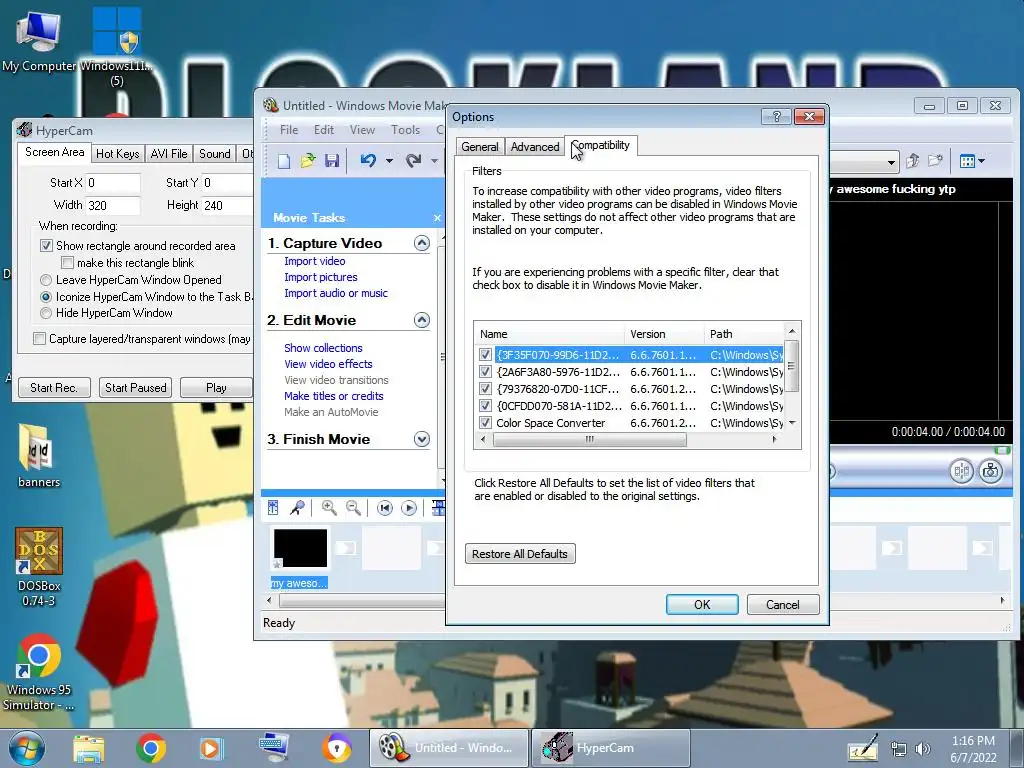Open Windows Media Player from the taskbar
This screenshot has height=768, width=1024.
pos(211,748)
